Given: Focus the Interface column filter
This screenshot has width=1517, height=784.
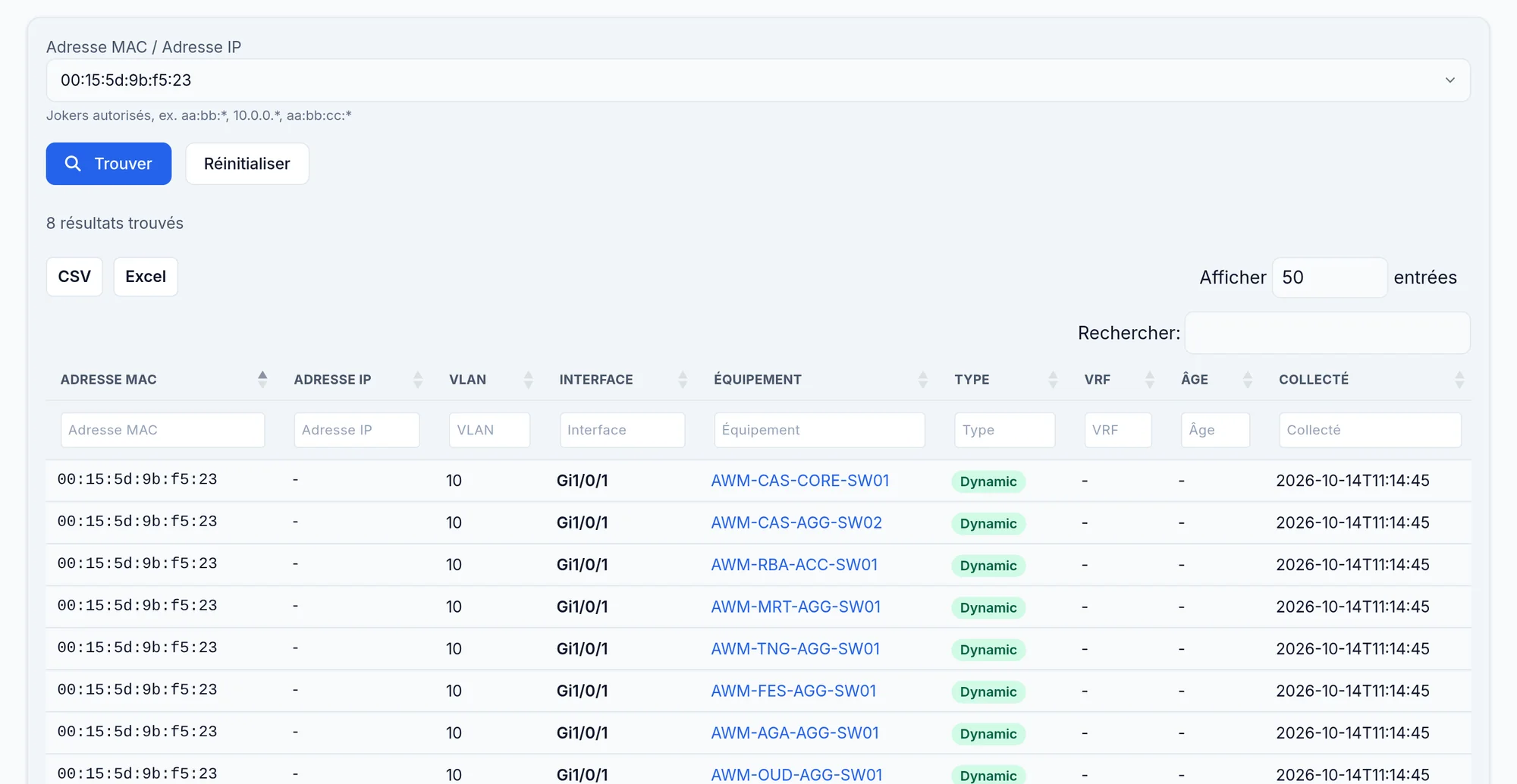Looking at the screenshot, I should 622,430.
